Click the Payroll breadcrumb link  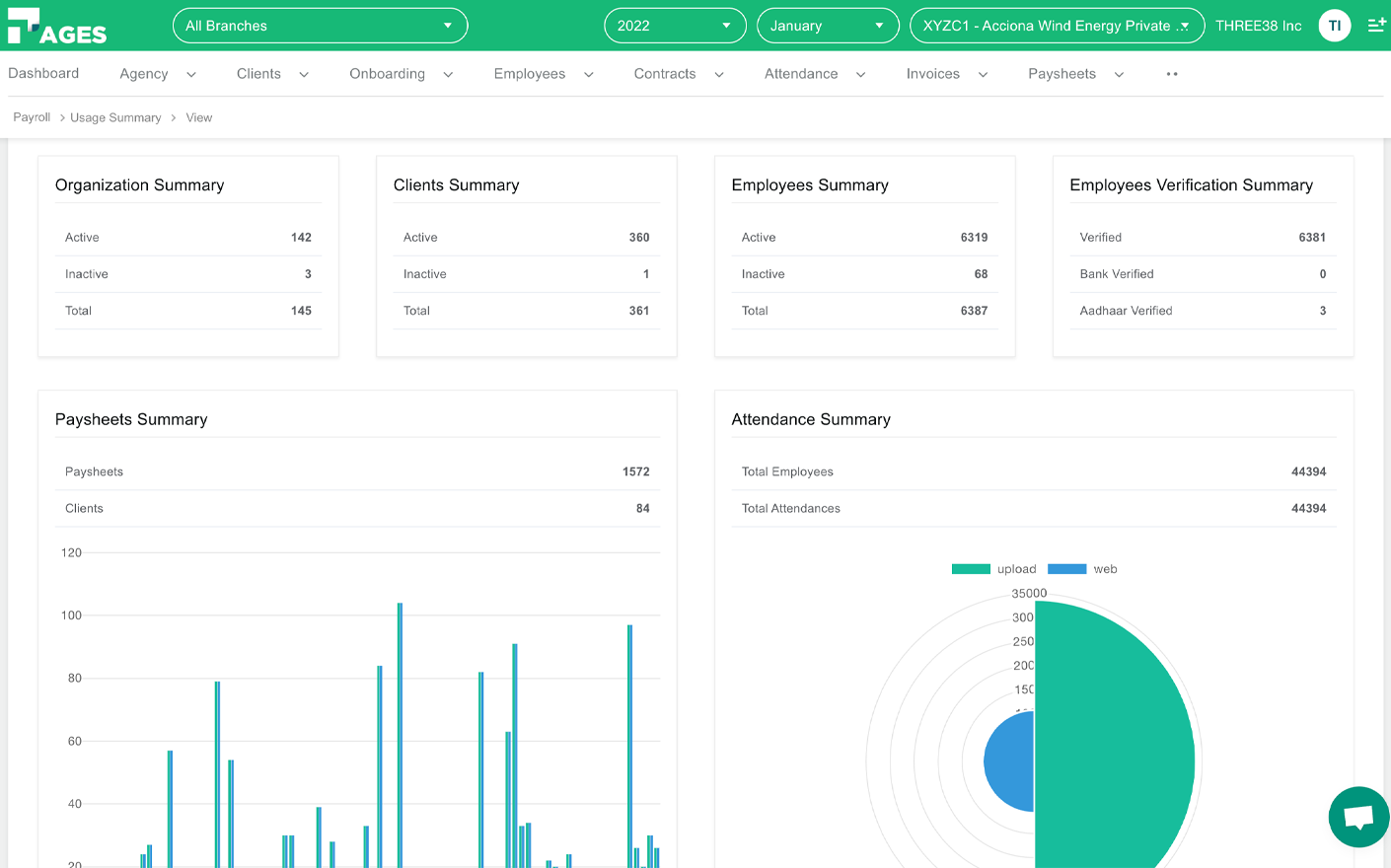point(32,117)
